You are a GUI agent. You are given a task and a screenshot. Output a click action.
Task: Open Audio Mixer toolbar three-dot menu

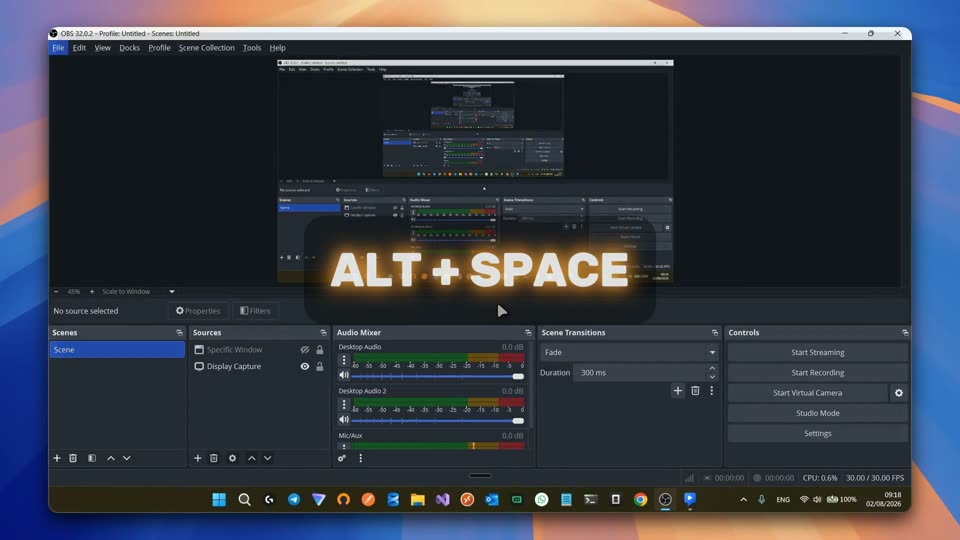tap(361, 458)
